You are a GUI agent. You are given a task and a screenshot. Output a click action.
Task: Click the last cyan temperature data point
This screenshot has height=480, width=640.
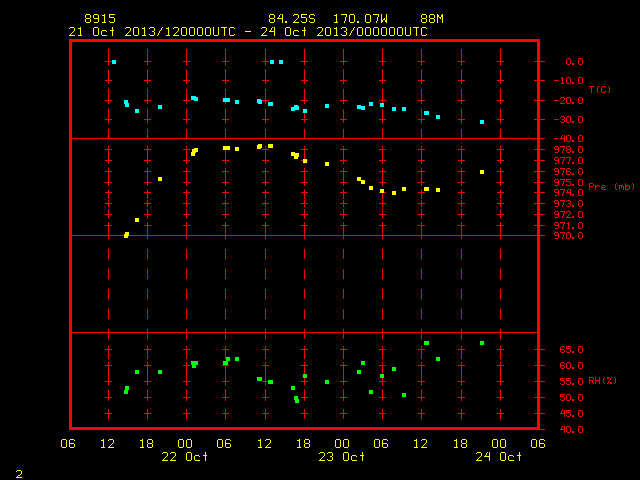[x=482, y=122]
